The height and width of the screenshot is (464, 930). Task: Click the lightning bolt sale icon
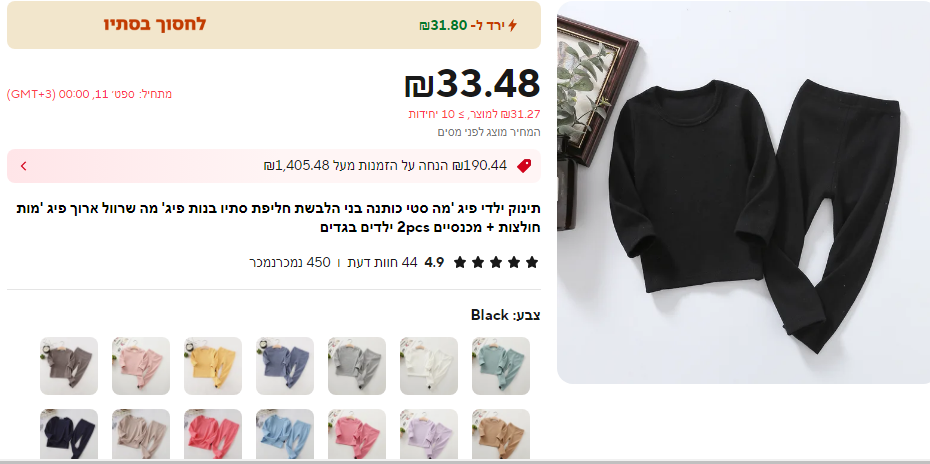click(x=512, y=25)
